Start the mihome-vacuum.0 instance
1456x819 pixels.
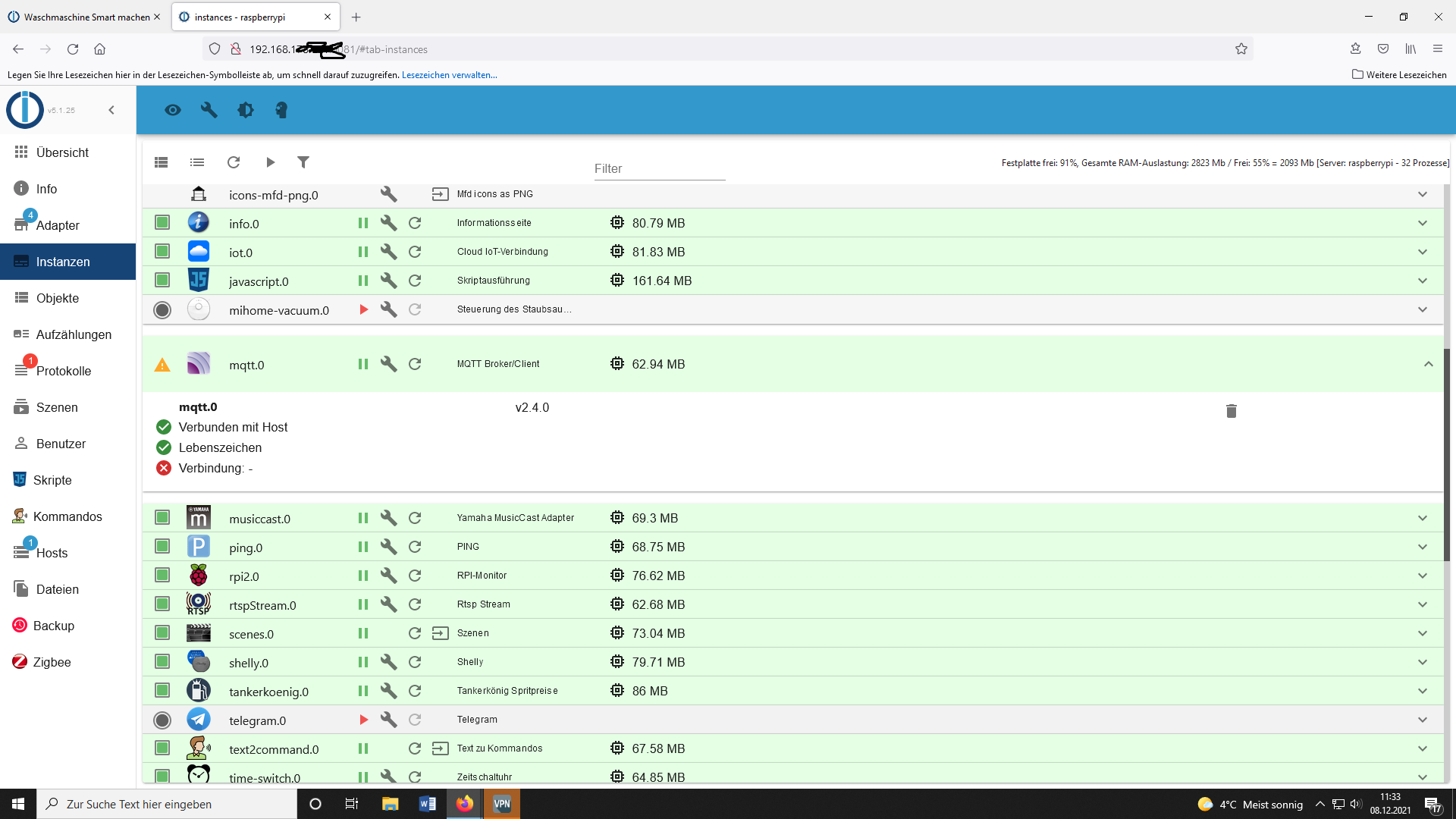click(364, 309)
